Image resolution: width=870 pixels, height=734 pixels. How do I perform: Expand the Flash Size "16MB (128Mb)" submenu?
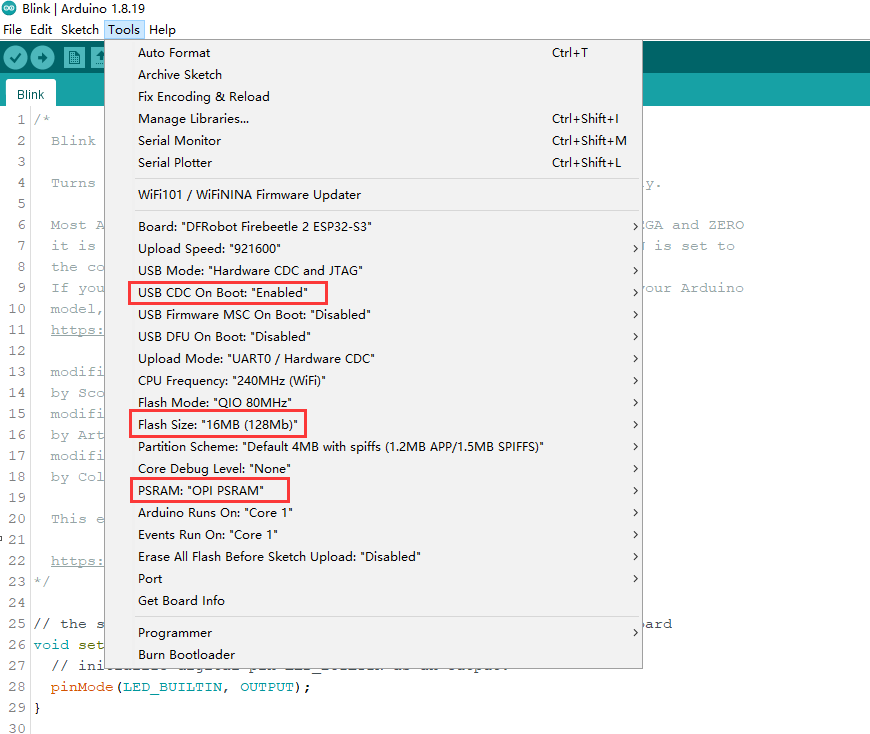click(217, 425)
